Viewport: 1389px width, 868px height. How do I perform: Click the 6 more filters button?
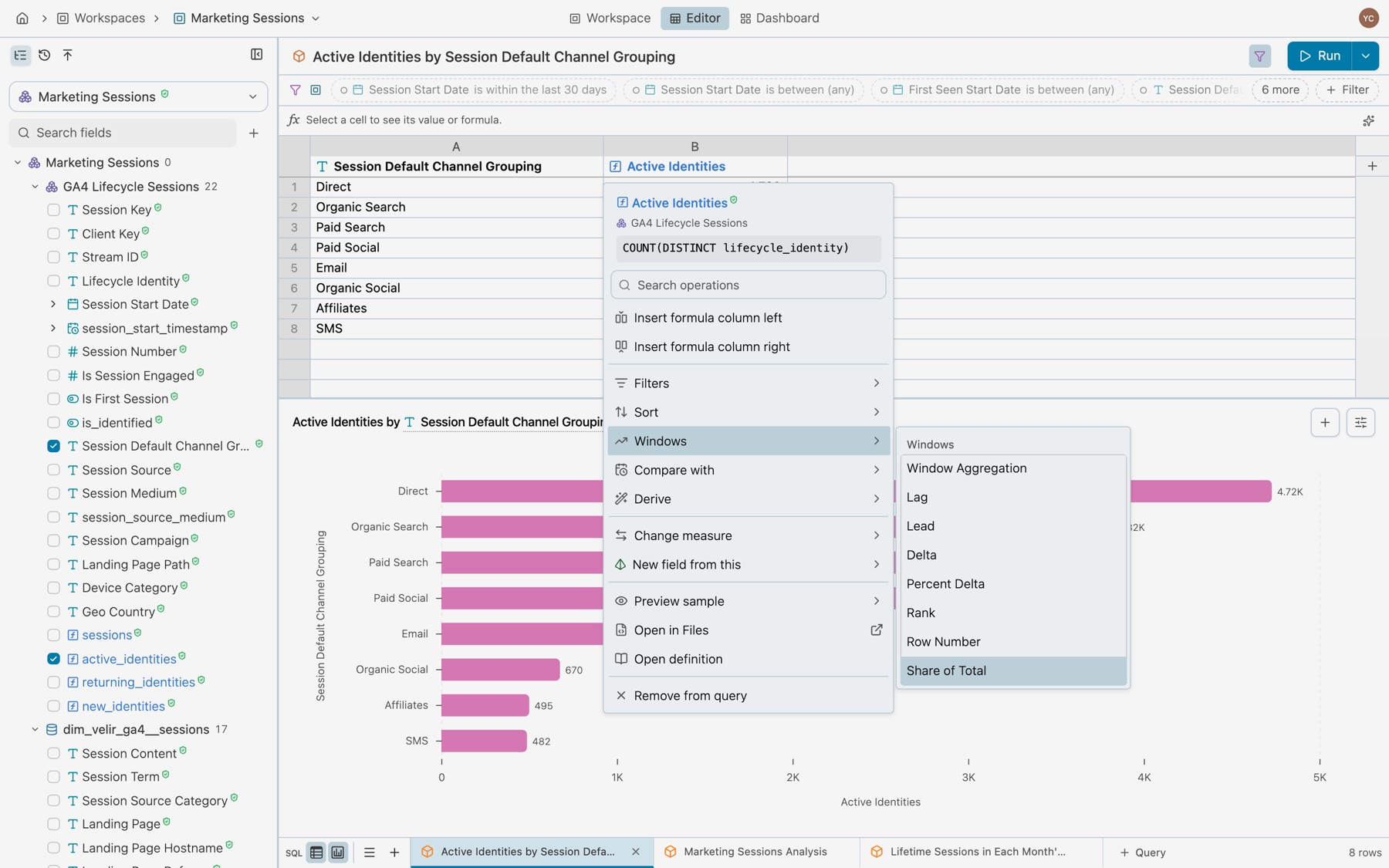pyautogui.click(x=1280, y=90)
